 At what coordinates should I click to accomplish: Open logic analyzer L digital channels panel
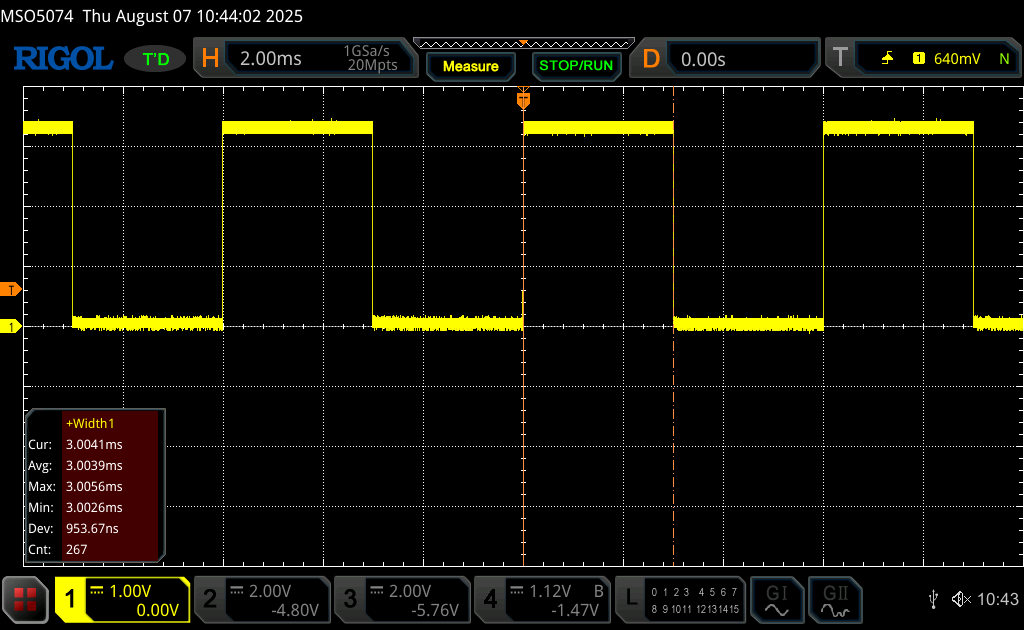pos(680,600)
